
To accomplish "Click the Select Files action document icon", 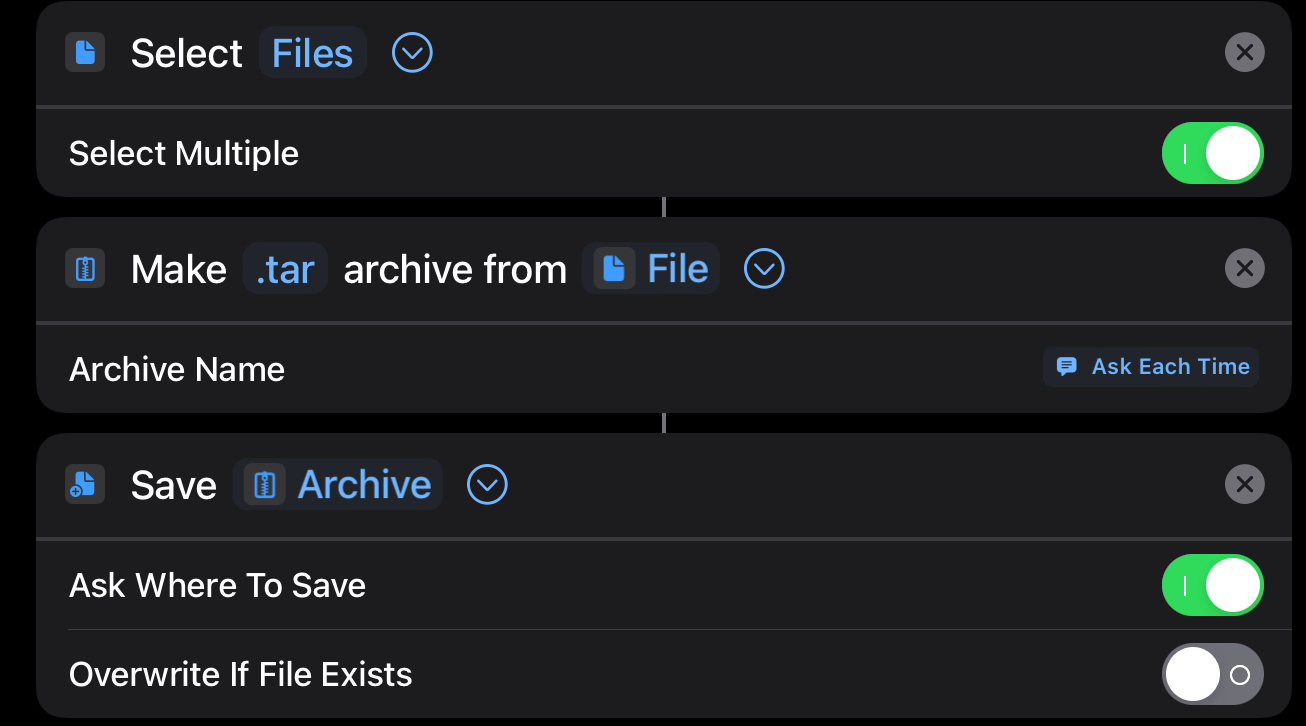I will click(x=85, y=53).
